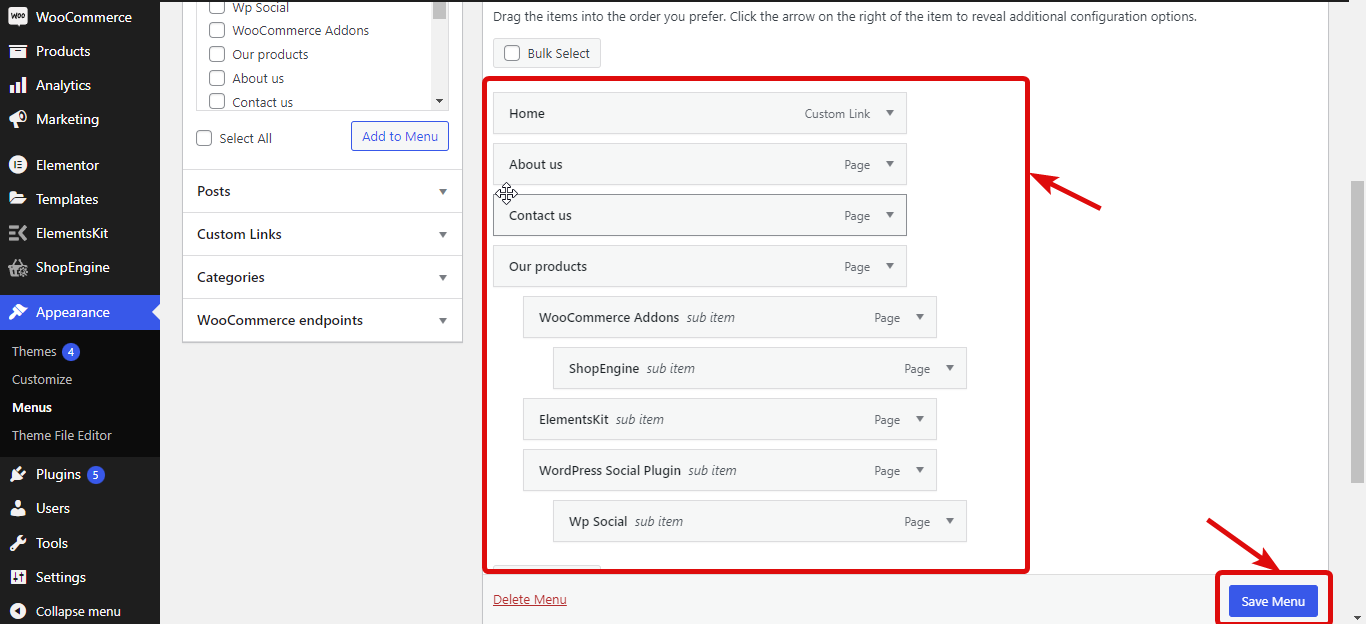Tick the Select All checkbox
This screenshot has width=1366, height=624.
[204, 138]
